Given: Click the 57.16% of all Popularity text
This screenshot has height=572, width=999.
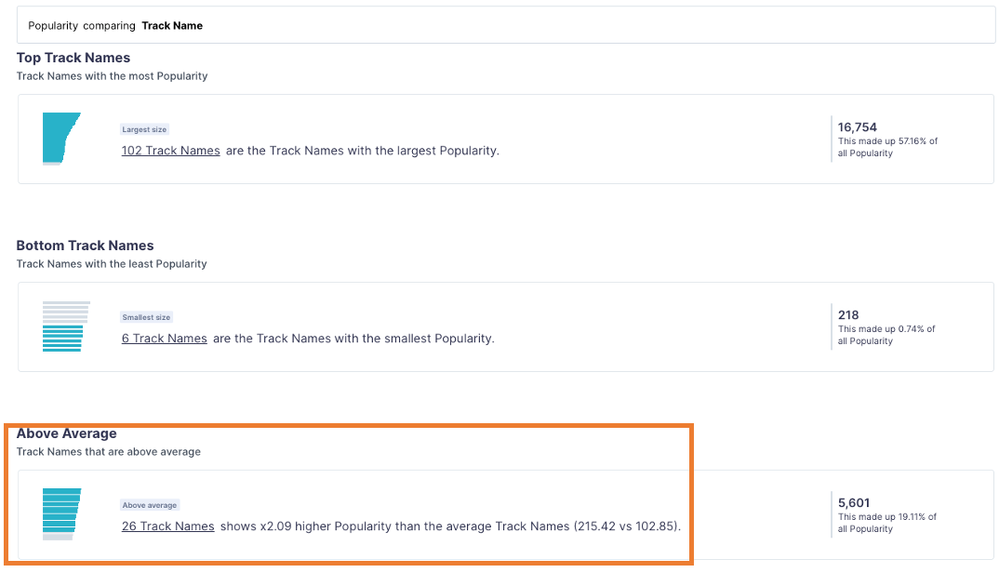Looking at the screenshot, I should (x=888, y=147).
